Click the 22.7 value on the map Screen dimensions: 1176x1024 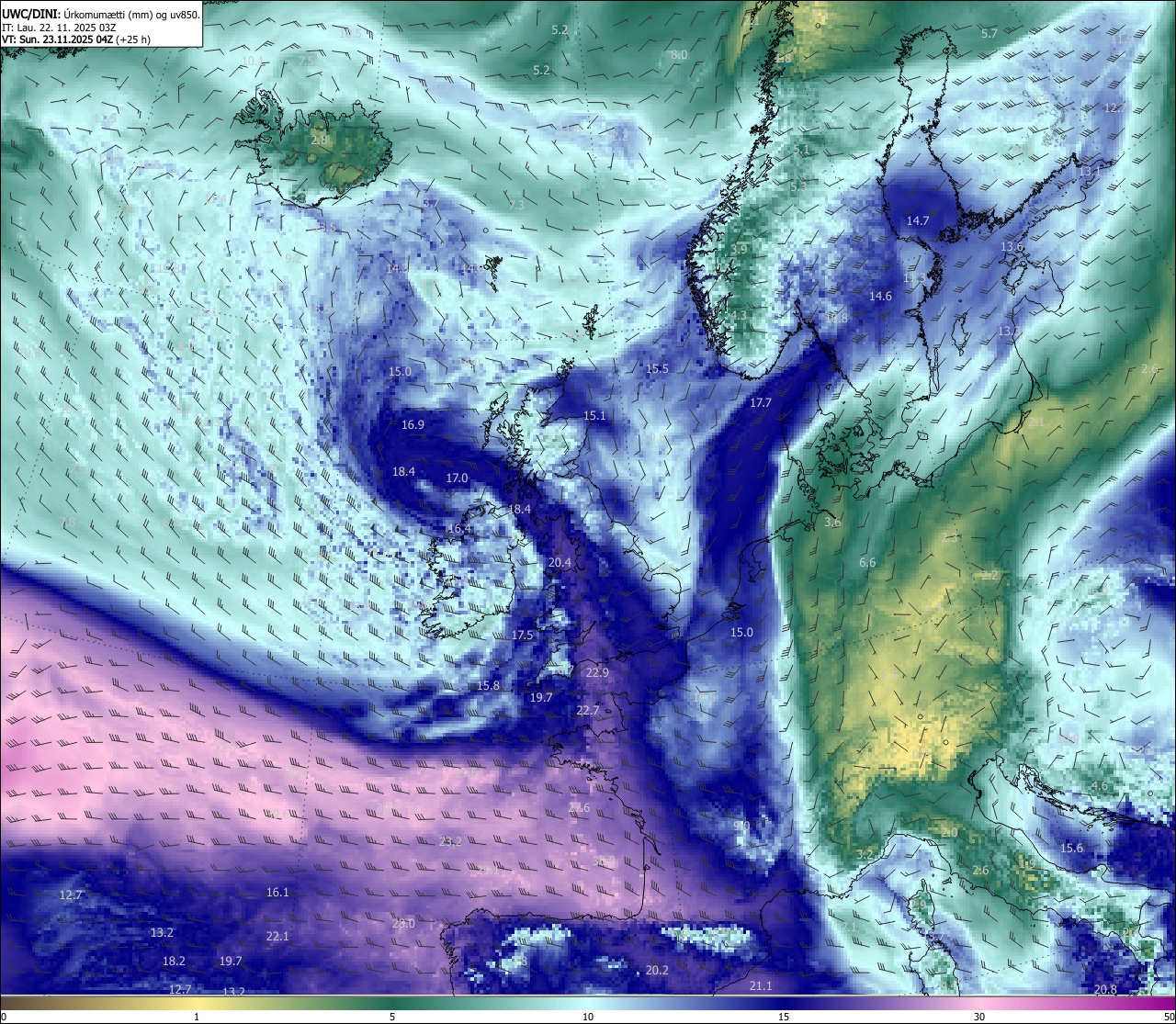pos(588,710)
